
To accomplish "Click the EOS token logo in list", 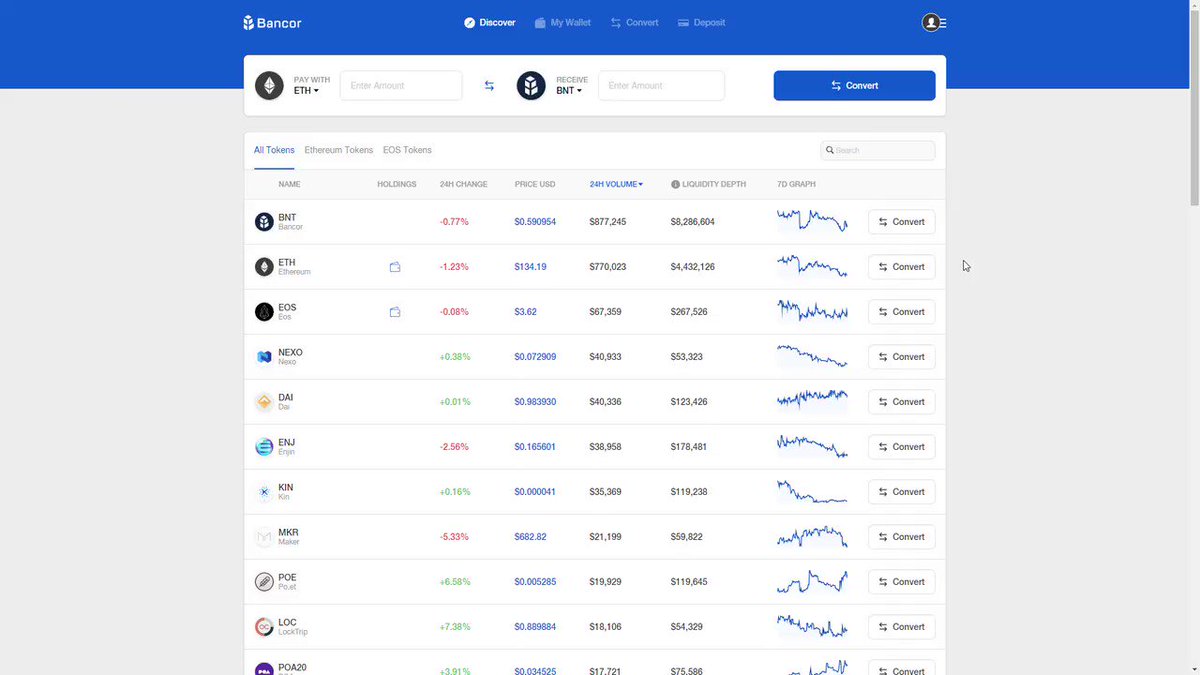I will coord(264,312).
